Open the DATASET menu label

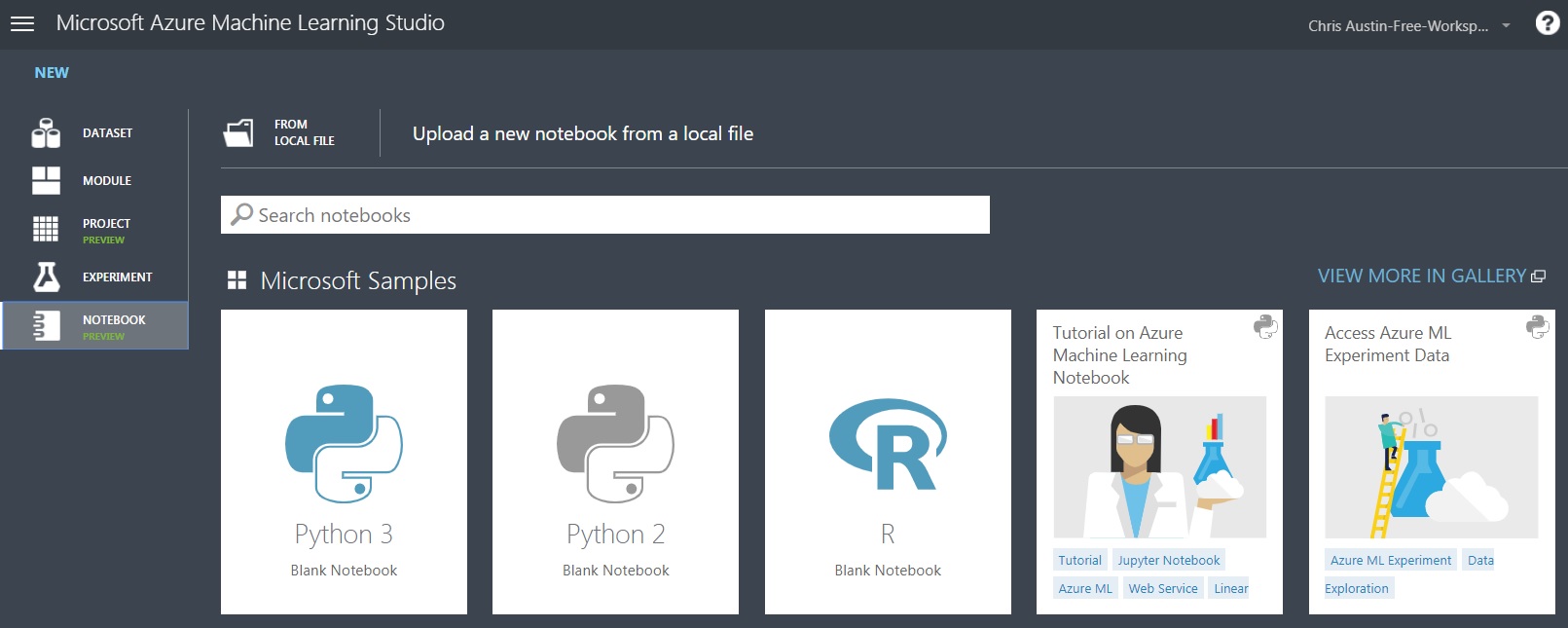tap(107, 133)
